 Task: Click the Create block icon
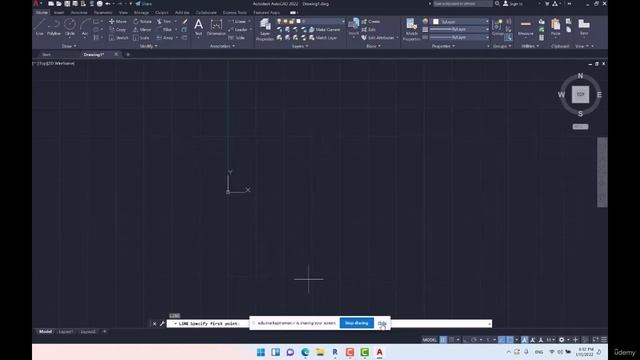point(371,21)
